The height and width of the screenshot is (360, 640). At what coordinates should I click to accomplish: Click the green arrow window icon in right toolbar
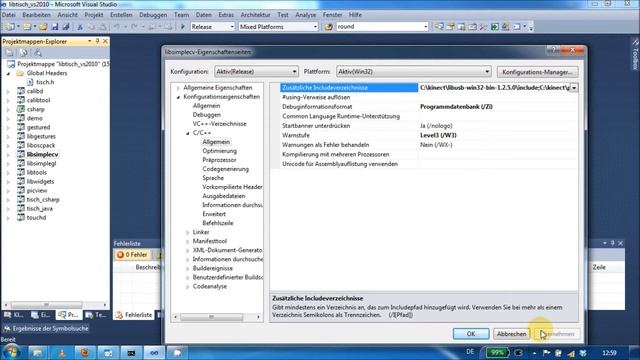coord(494,27)
